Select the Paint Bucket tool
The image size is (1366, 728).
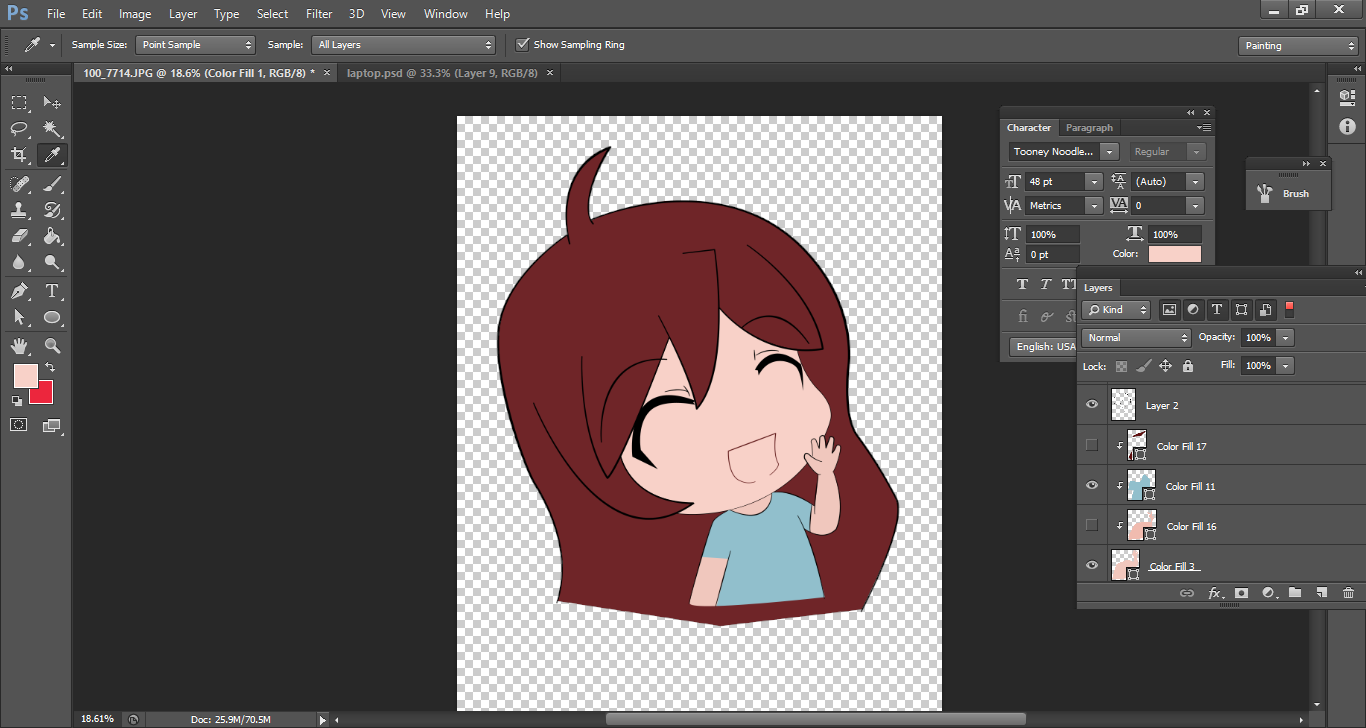(x=52, y=236)
